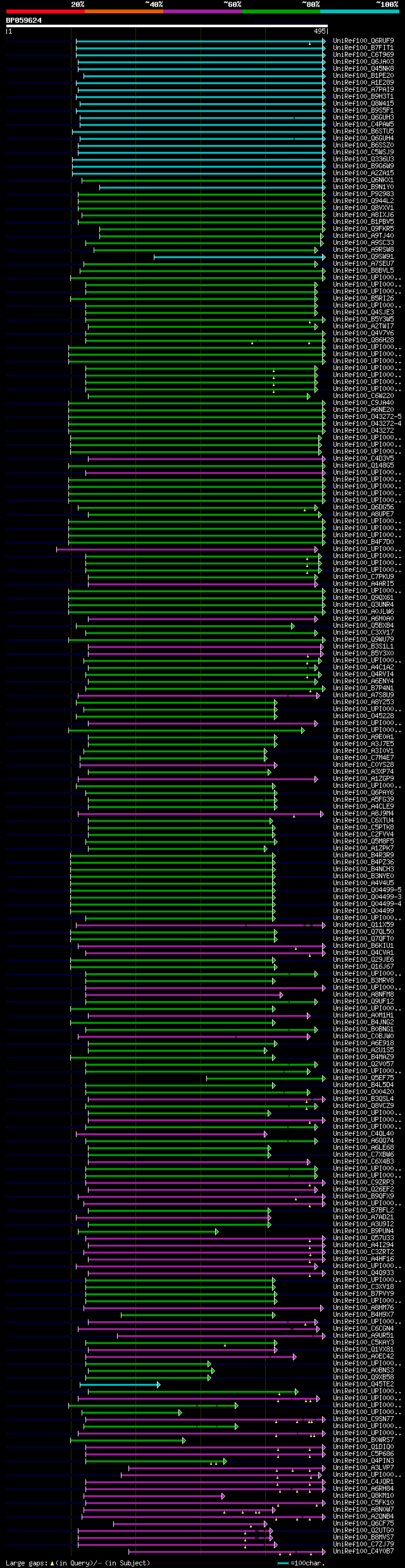
Task: Select hit label UniRef100_B4F7D0
Action: pos(363,542)
